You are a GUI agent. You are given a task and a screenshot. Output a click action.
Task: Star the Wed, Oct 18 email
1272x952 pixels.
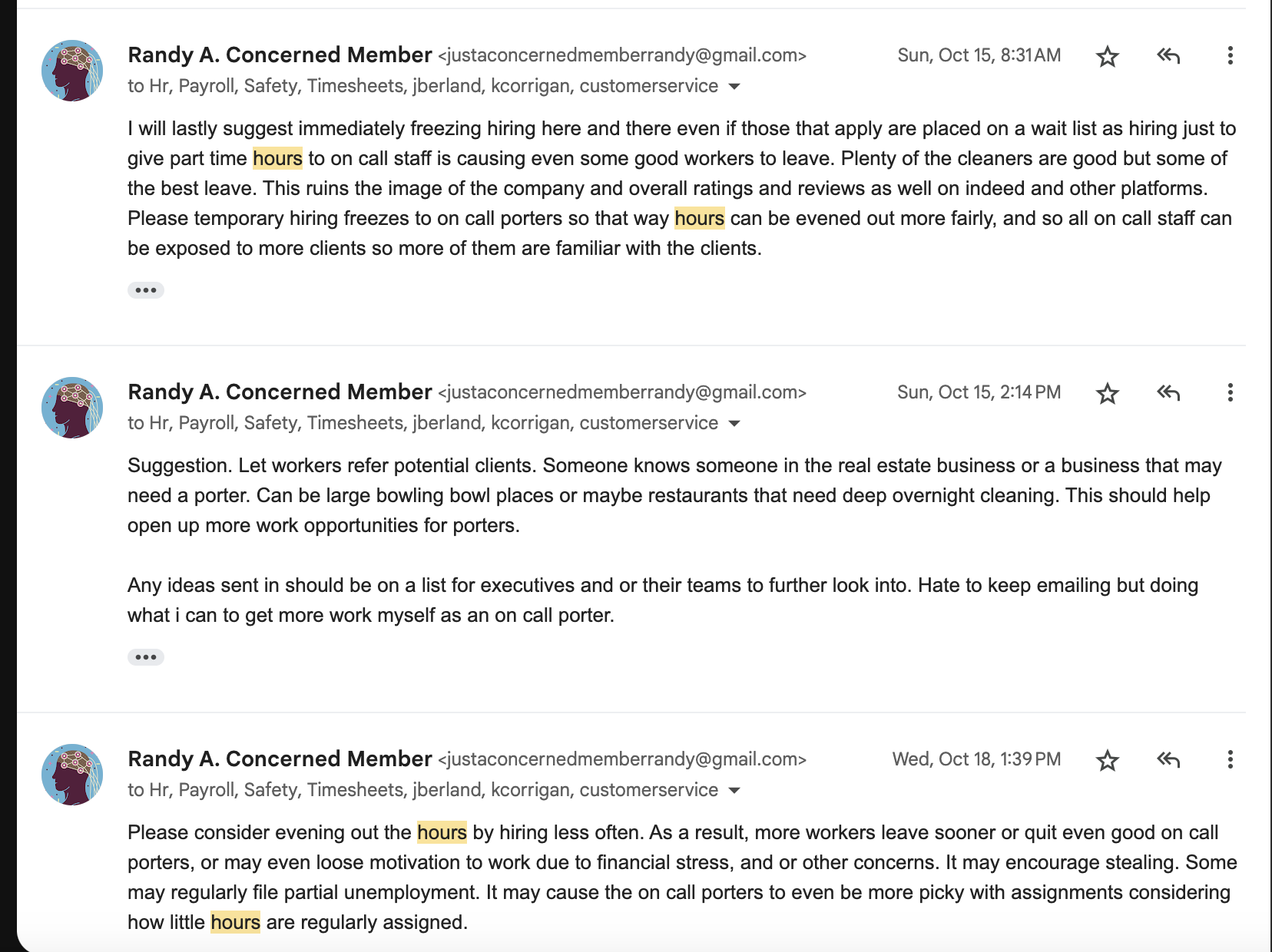coord(1107,760)
